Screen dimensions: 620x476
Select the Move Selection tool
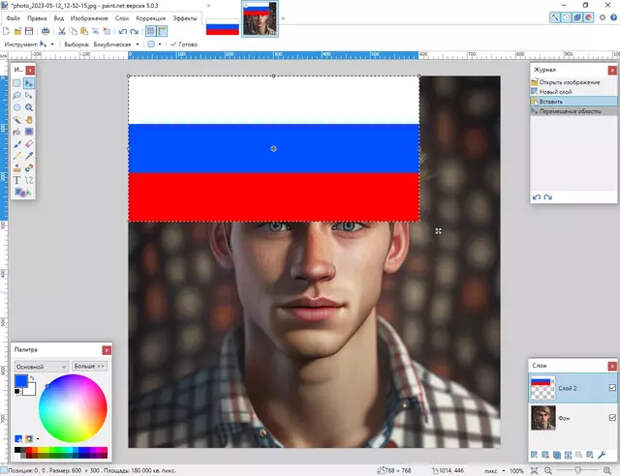tap(28, 95)
